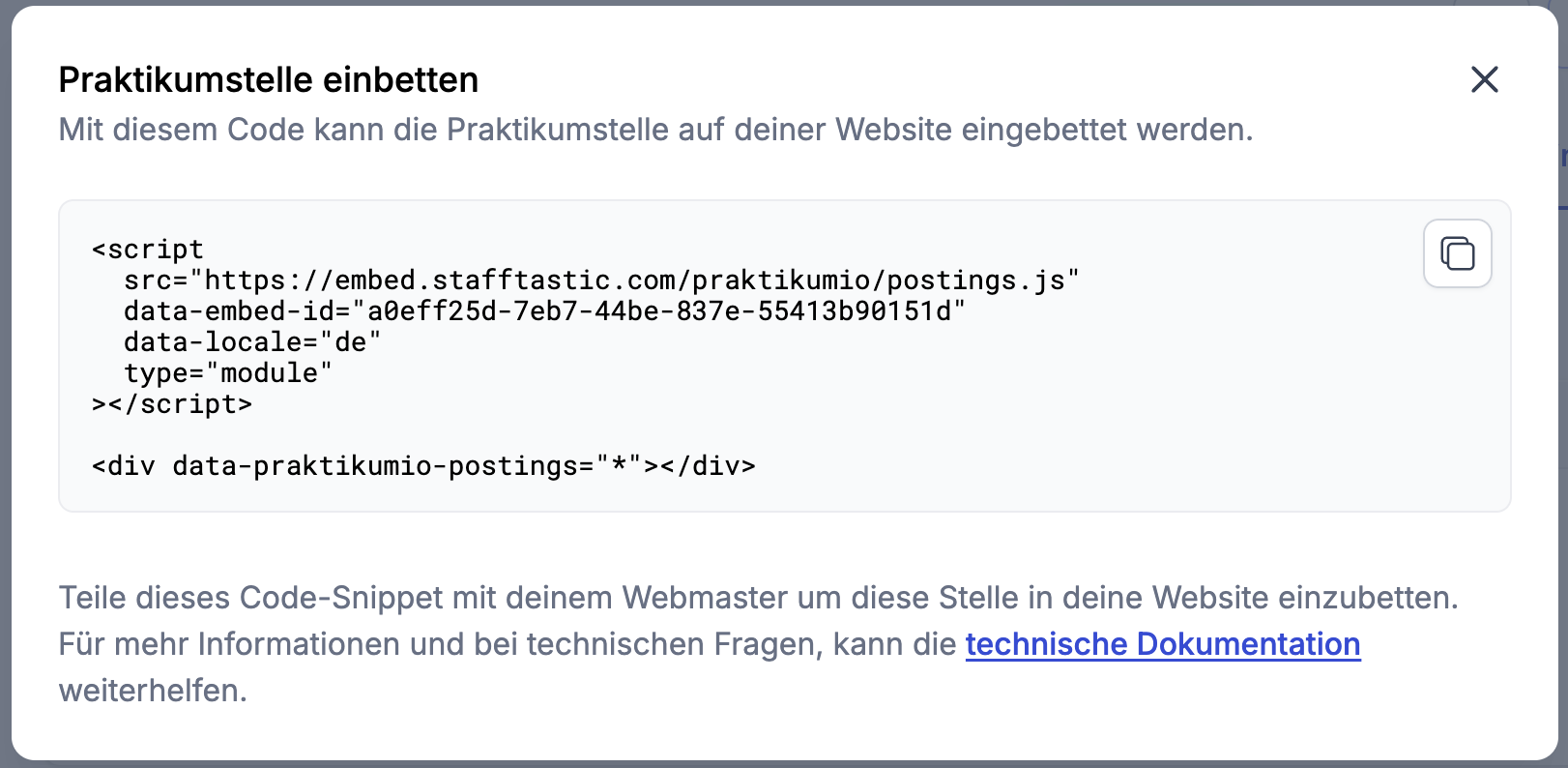Click the Praktikumstelle einbetten heading
The image size is (1568, 768).
(x=268, y=79)
